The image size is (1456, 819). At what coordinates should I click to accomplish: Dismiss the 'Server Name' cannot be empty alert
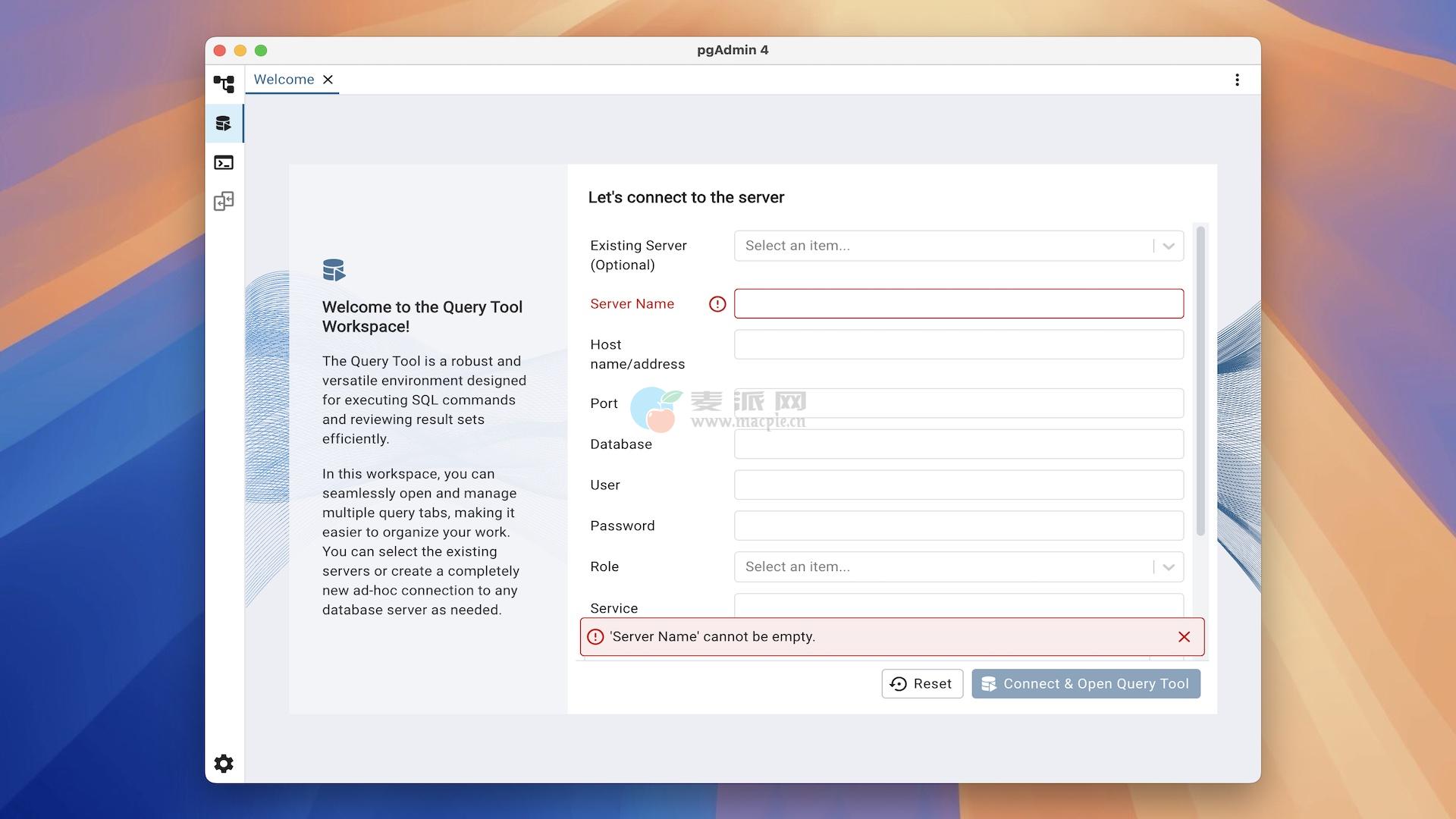tap(1184, 637)
